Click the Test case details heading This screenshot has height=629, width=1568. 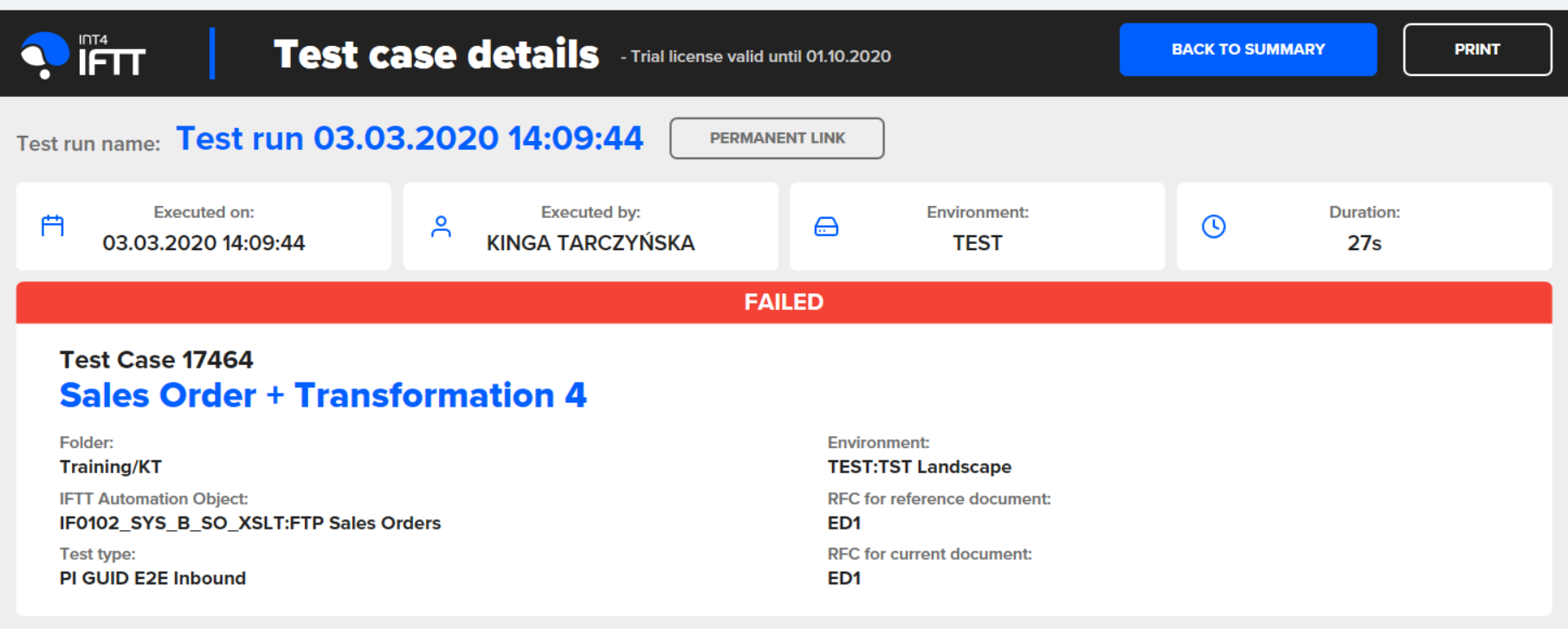tap(436, 55)
